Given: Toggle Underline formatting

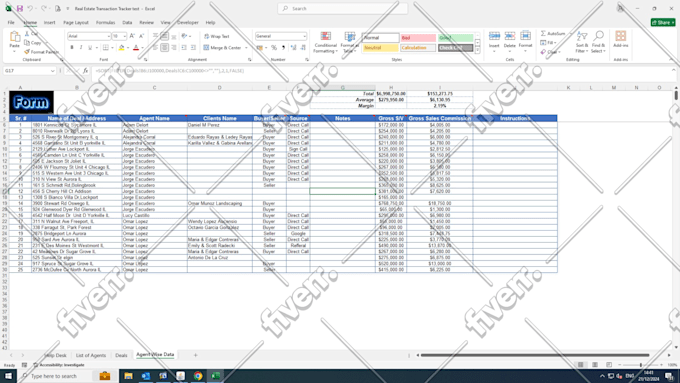Looking at the screenshot, I should (x=90, y=48).
